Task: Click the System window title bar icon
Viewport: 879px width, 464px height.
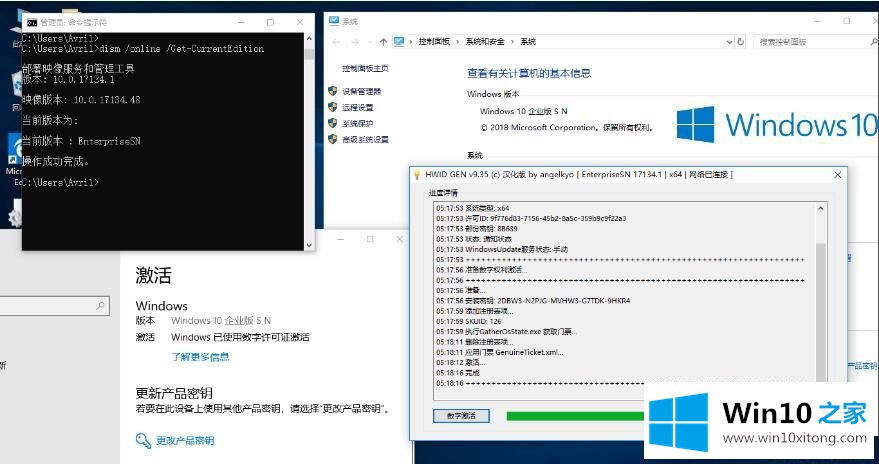Action: 334,21
